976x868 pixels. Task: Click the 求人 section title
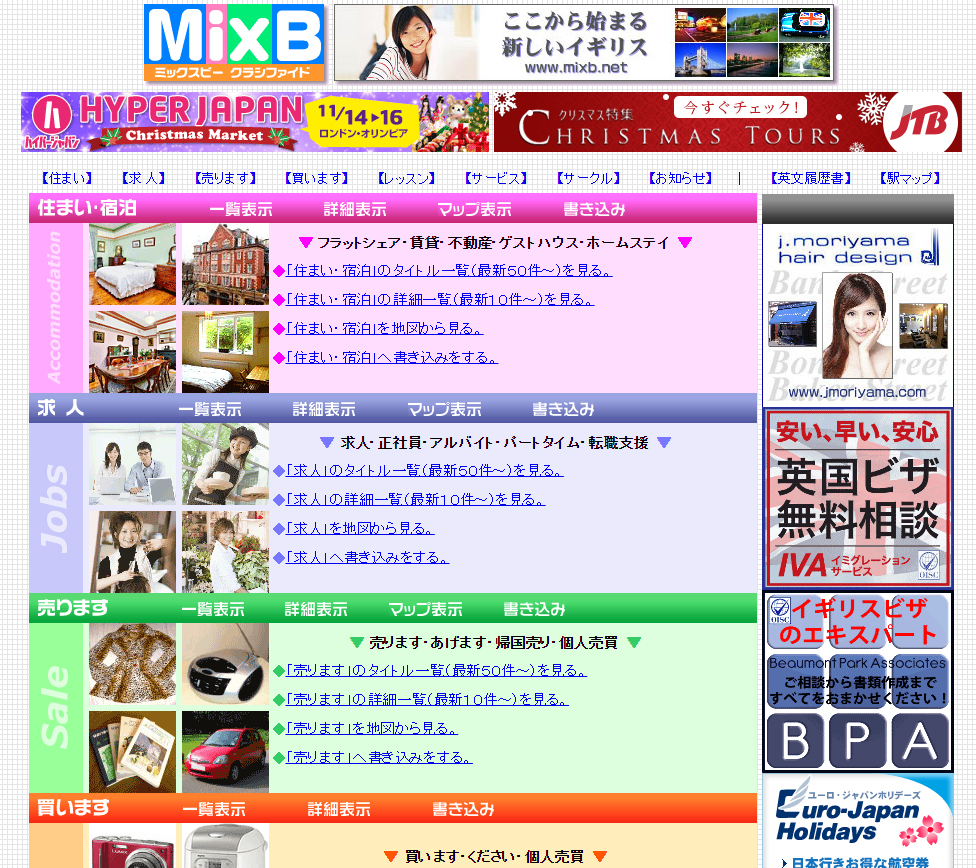(x=60, y=408)
